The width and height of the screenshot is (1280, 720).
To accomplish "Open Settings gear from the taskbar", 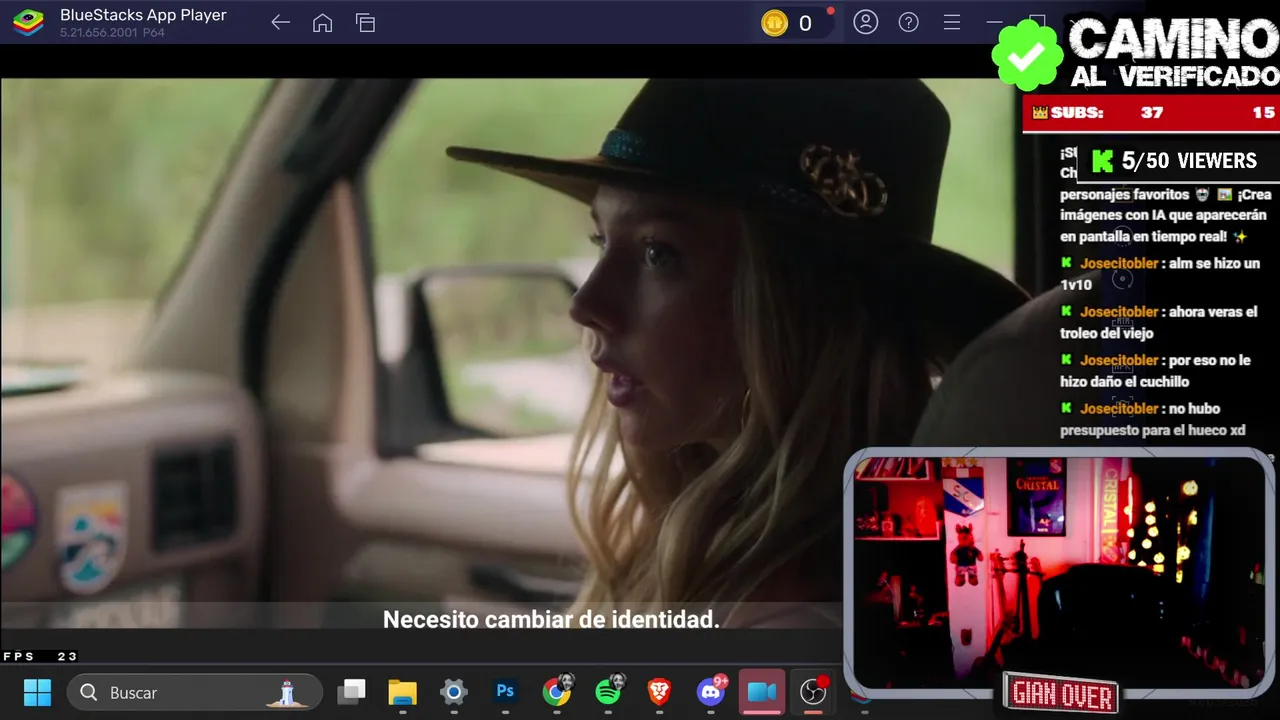I will tap(454, 692).
